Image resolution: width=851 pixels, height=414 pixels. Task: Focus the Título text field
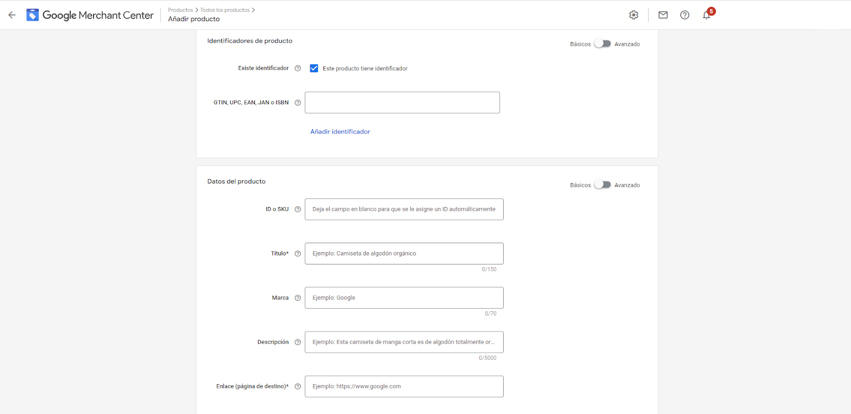(x=404, y=254)
